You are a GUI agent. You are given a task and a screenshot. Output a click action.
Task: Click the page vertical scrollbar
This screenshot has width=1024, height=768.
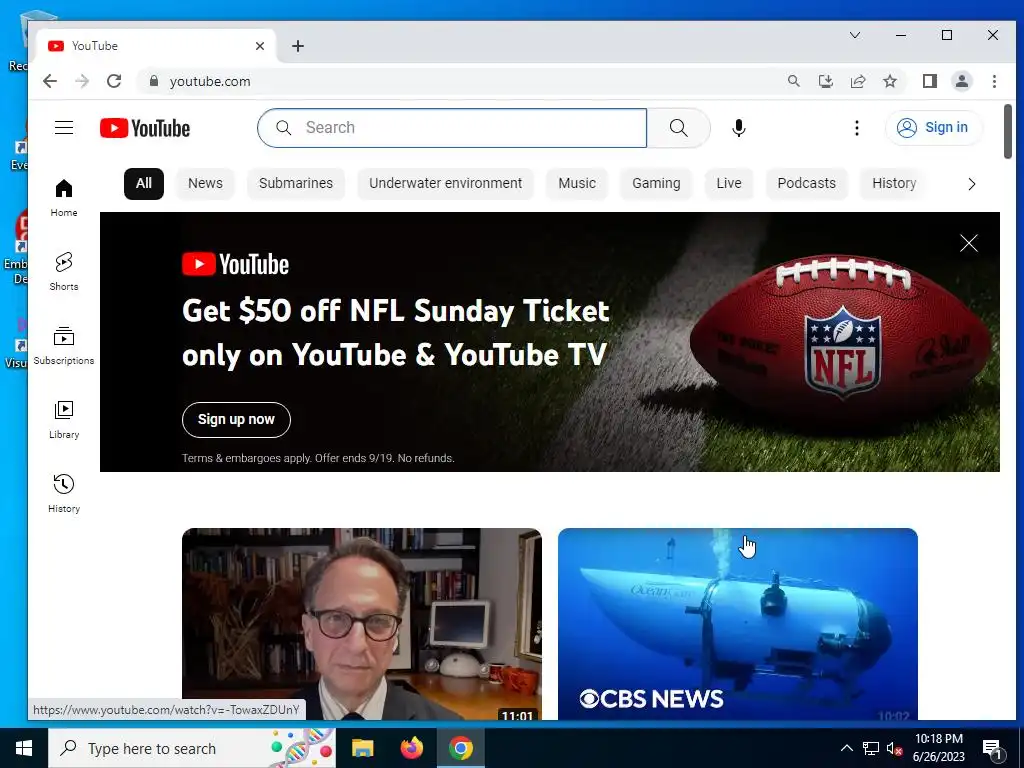(1008, 131)
